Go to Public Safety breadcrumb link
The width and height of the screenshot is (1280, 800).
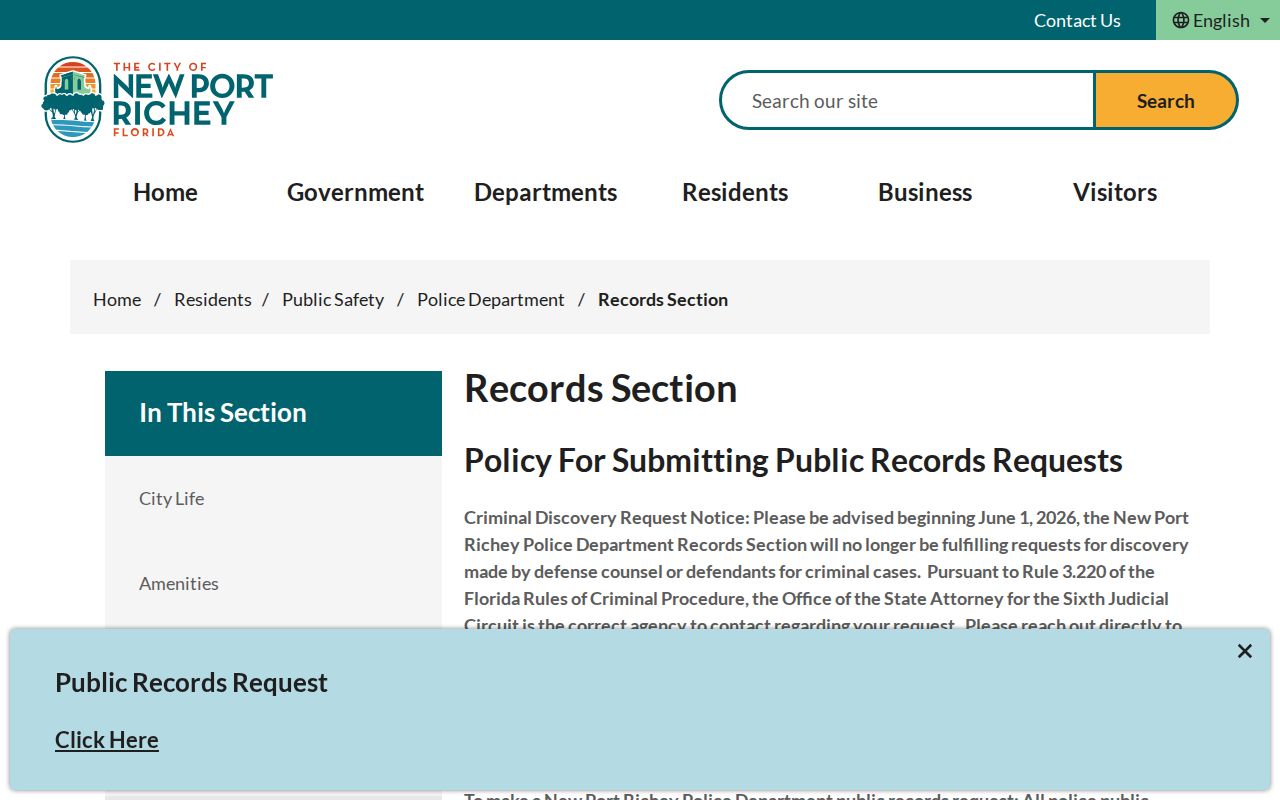point(333,299)
